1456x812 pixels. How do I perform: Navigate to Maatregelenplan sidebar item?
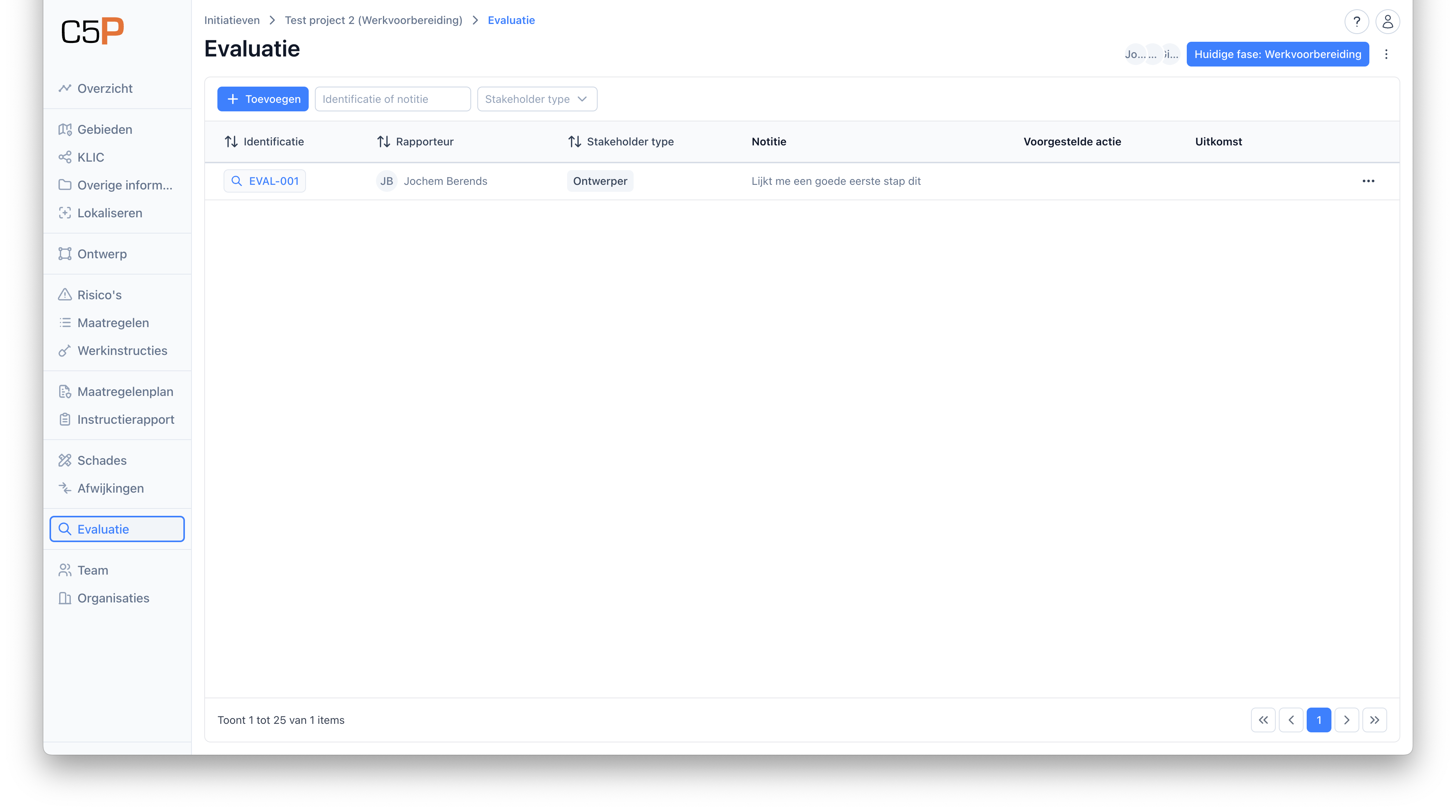[x=125, y=392]
